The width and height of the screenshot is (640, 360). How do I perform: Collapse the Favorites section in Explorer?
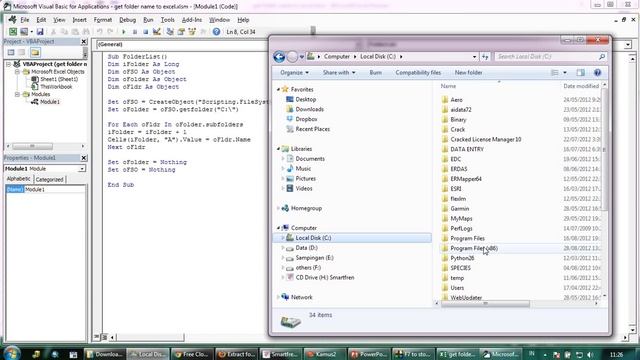coord(278,89)
